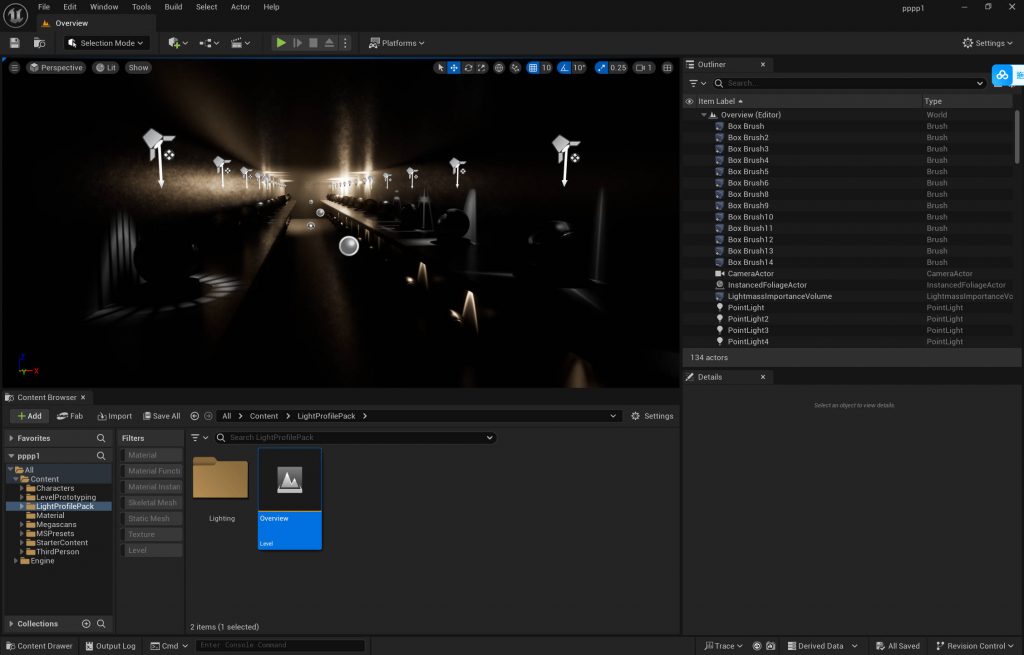
Task: Toggle the Outliner visibility eye column
Action: click(689, 101)
